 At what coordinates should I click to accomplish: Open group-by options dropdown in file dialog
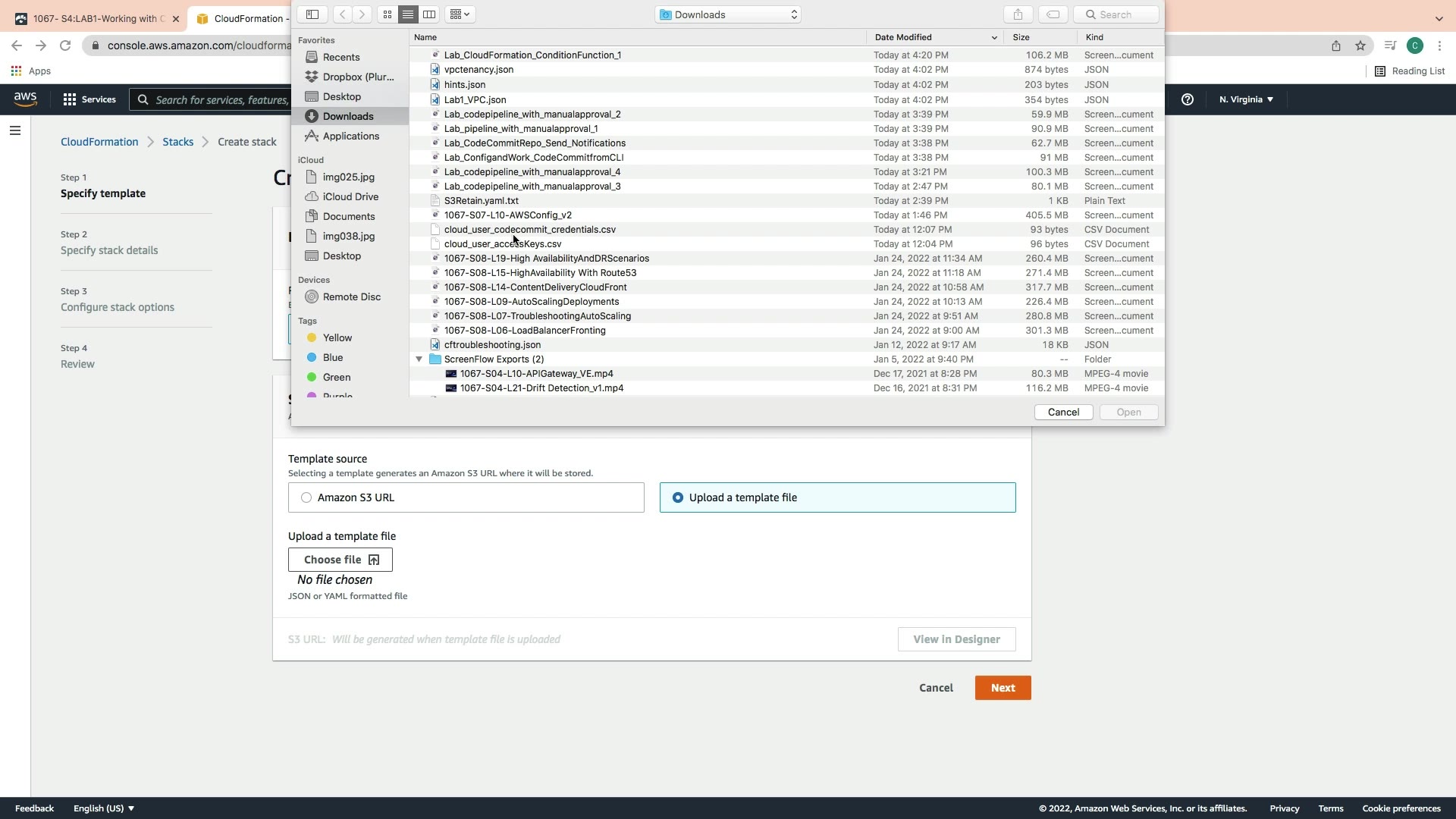click(460, 14)
